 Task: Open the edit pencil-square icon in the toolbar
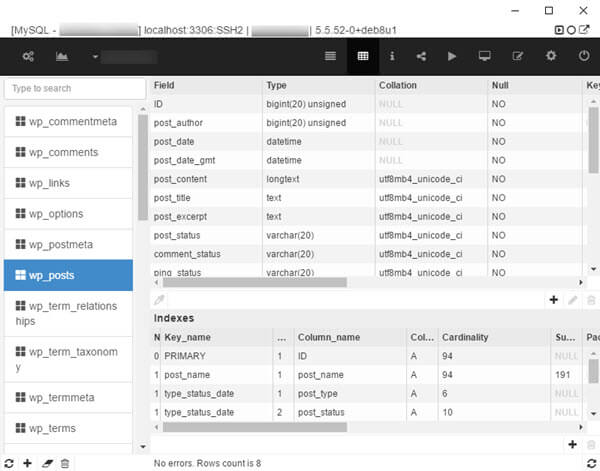[x=518, y=56]
